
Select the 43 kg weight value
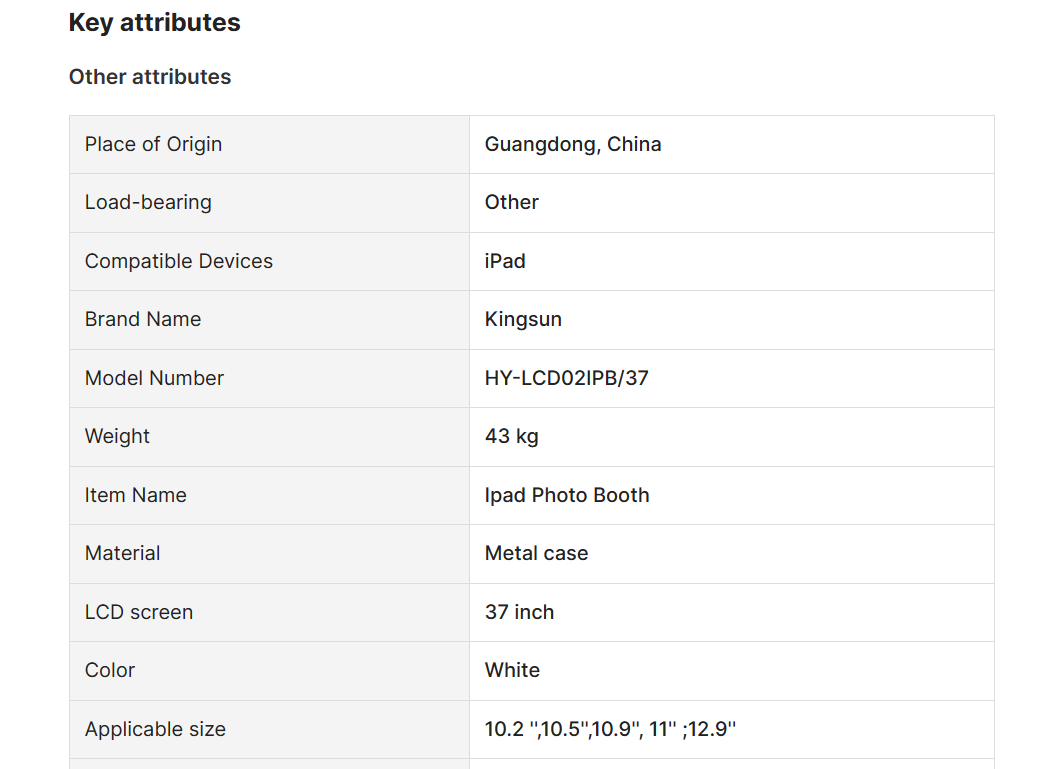(x=512, y=436)
